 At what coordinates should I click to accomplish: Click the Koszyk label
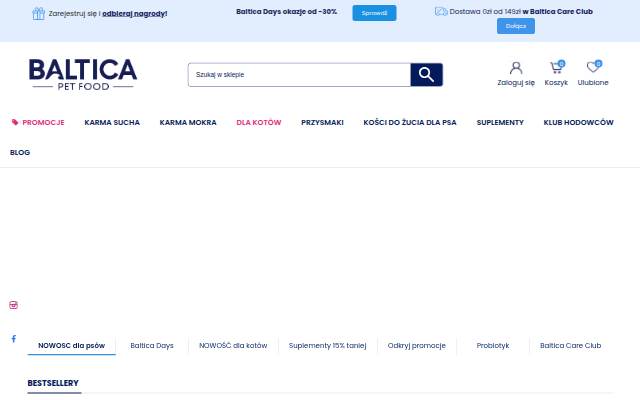pyautogui.click(x=556, y=82)
